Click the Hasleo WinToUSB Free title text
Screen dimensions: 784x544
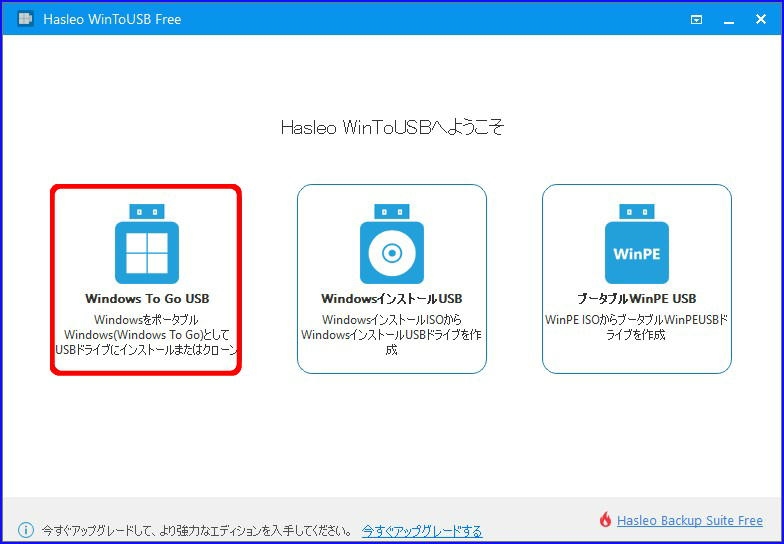pos(112,19)
